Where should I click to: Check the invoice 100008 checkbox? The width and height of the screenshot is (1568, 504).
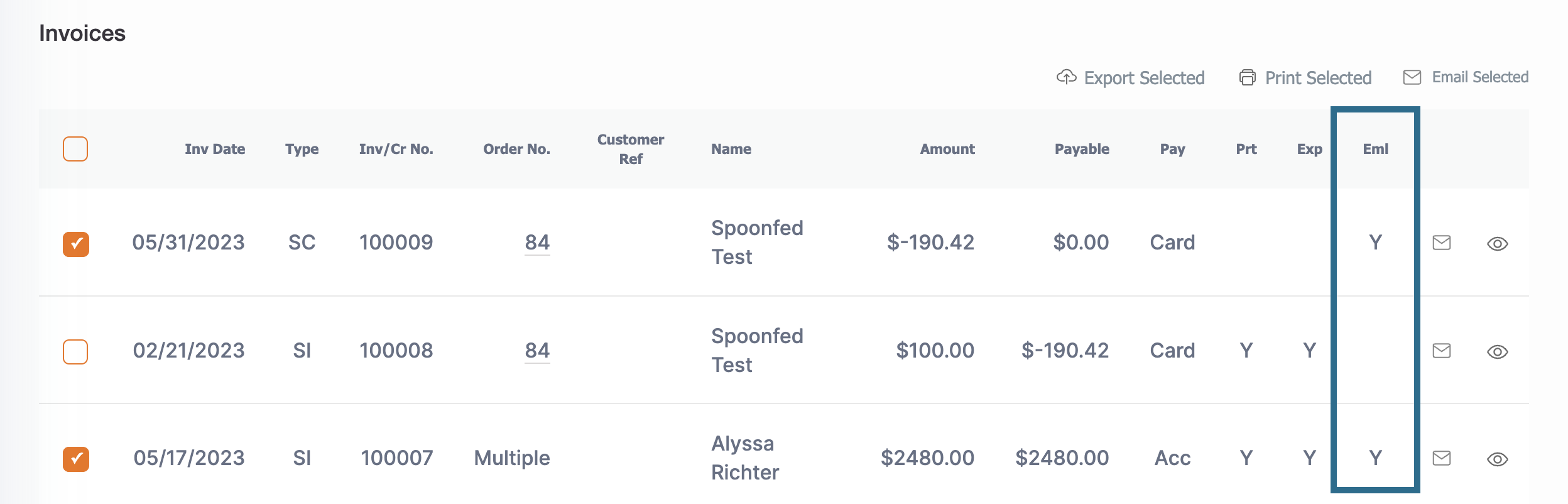click(75, 352)
